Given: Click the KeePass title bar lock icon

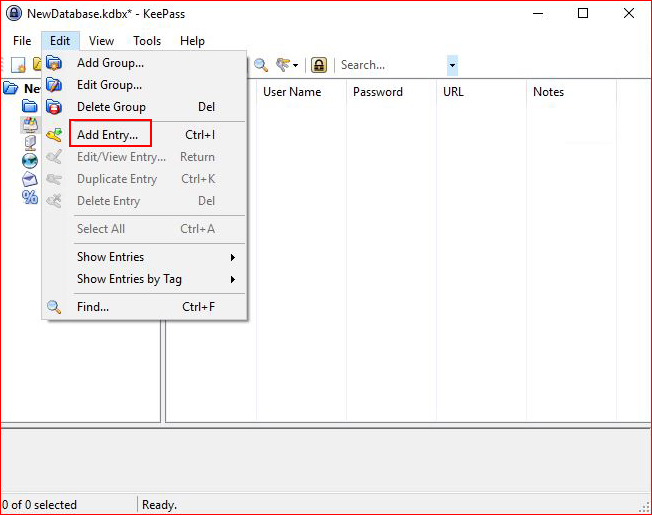Looking at the screenshot, I should click(x=14, y=13).
